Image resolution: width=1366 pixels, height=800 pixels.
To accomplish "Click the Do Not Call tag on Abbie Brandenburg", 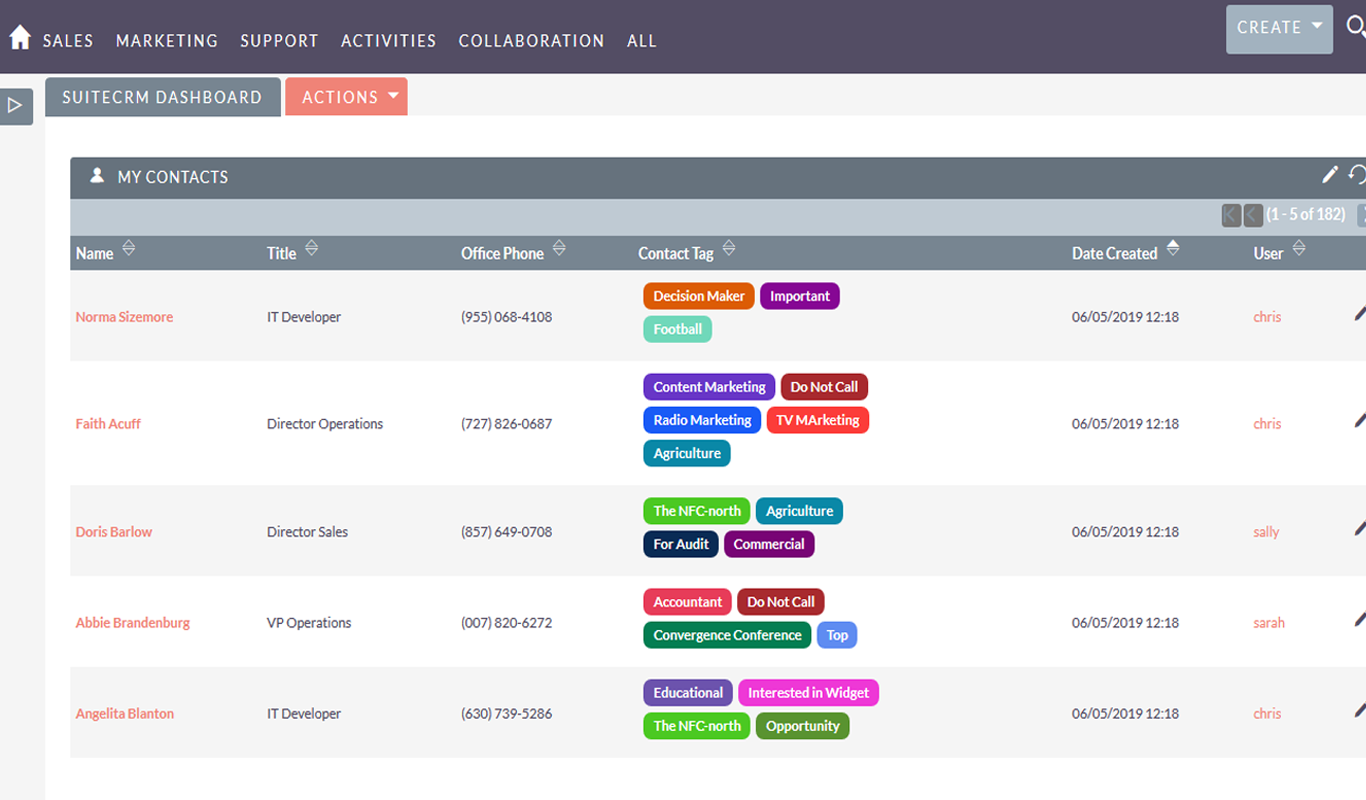I will click(x=781, y=601).
